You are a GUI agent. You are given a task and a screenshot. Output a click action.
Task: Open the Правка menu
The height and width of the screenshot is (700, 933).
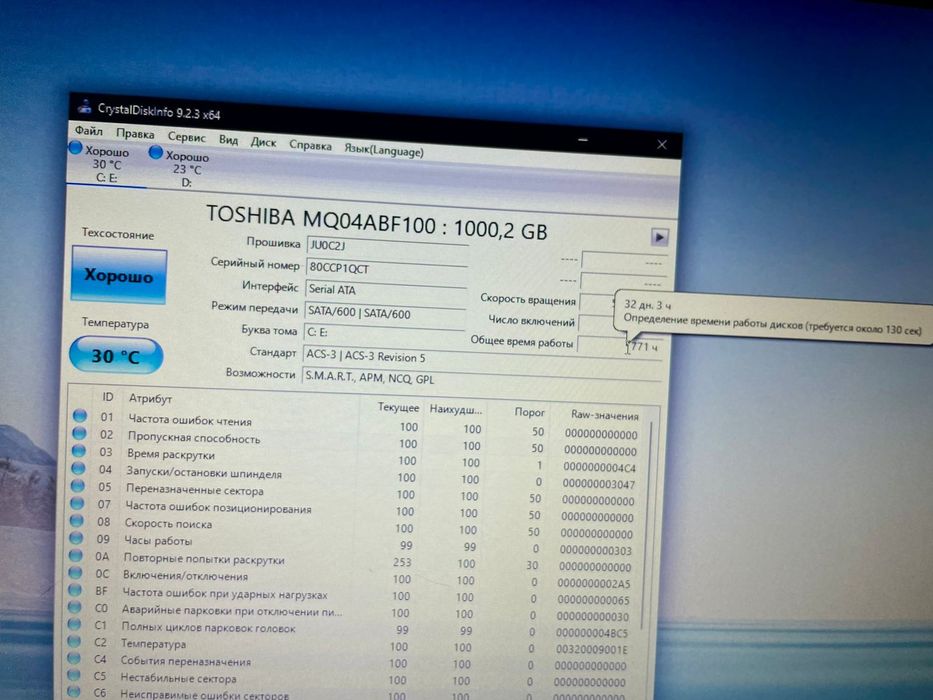pyautogui.click(x=135, y=134)
